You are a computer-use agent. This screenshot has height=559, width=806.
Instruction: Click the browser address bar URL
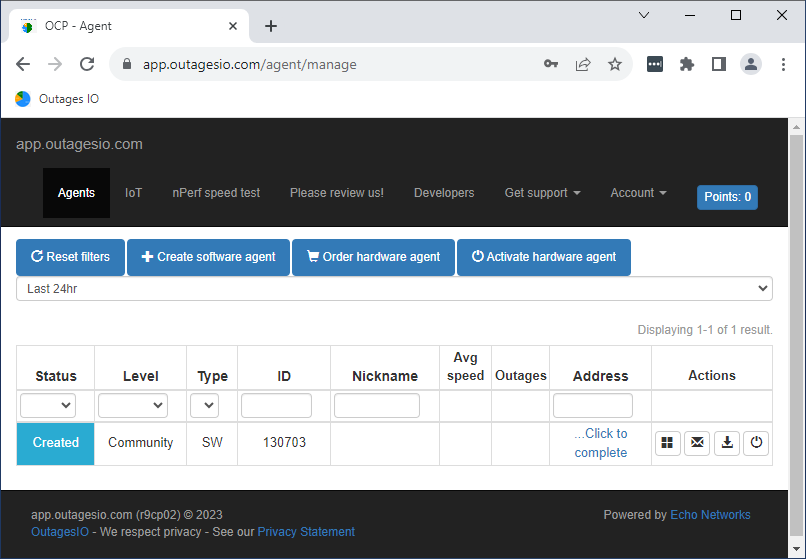pyautogui.click(x=250, y=64)
